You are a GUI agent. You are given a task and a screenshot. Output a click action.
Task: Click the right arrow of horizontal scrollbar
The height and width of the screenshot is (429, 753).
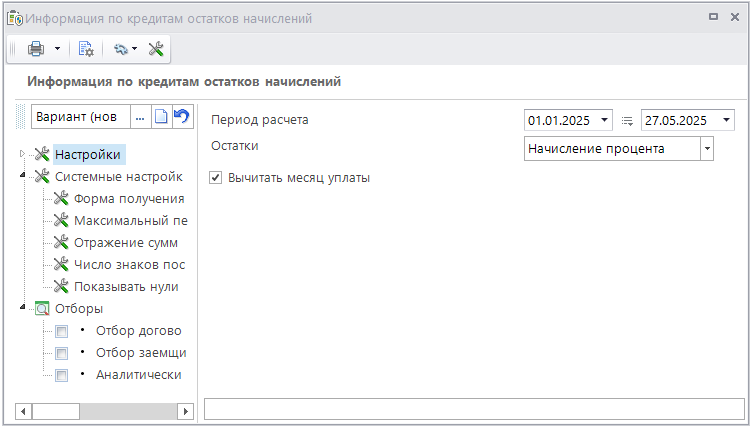[x=185, y=411]
